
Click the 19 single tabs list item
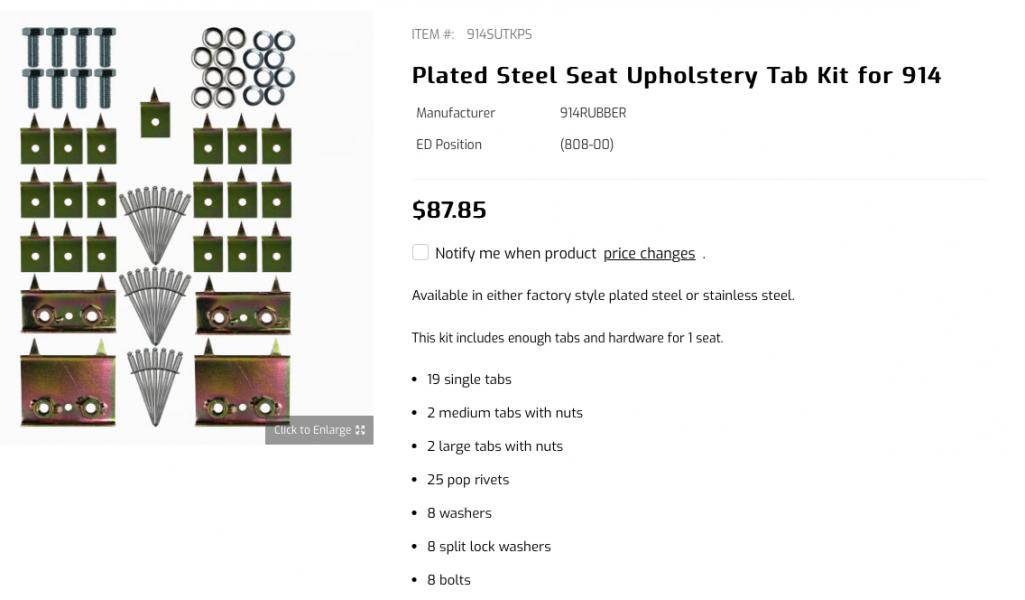coord(469,379)
